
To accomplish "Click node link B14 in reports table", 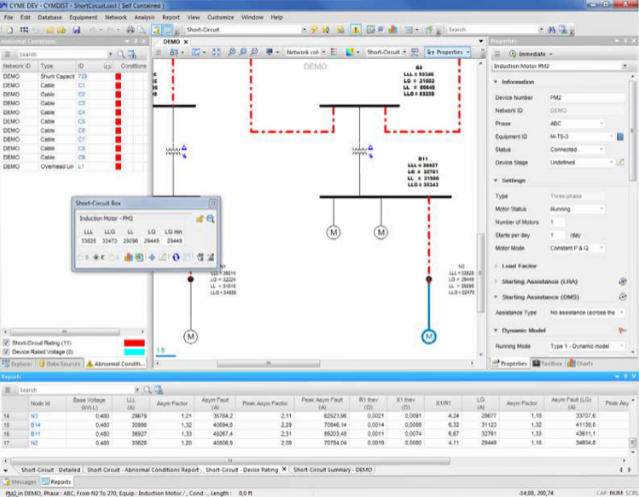I will tap(35, 425).
